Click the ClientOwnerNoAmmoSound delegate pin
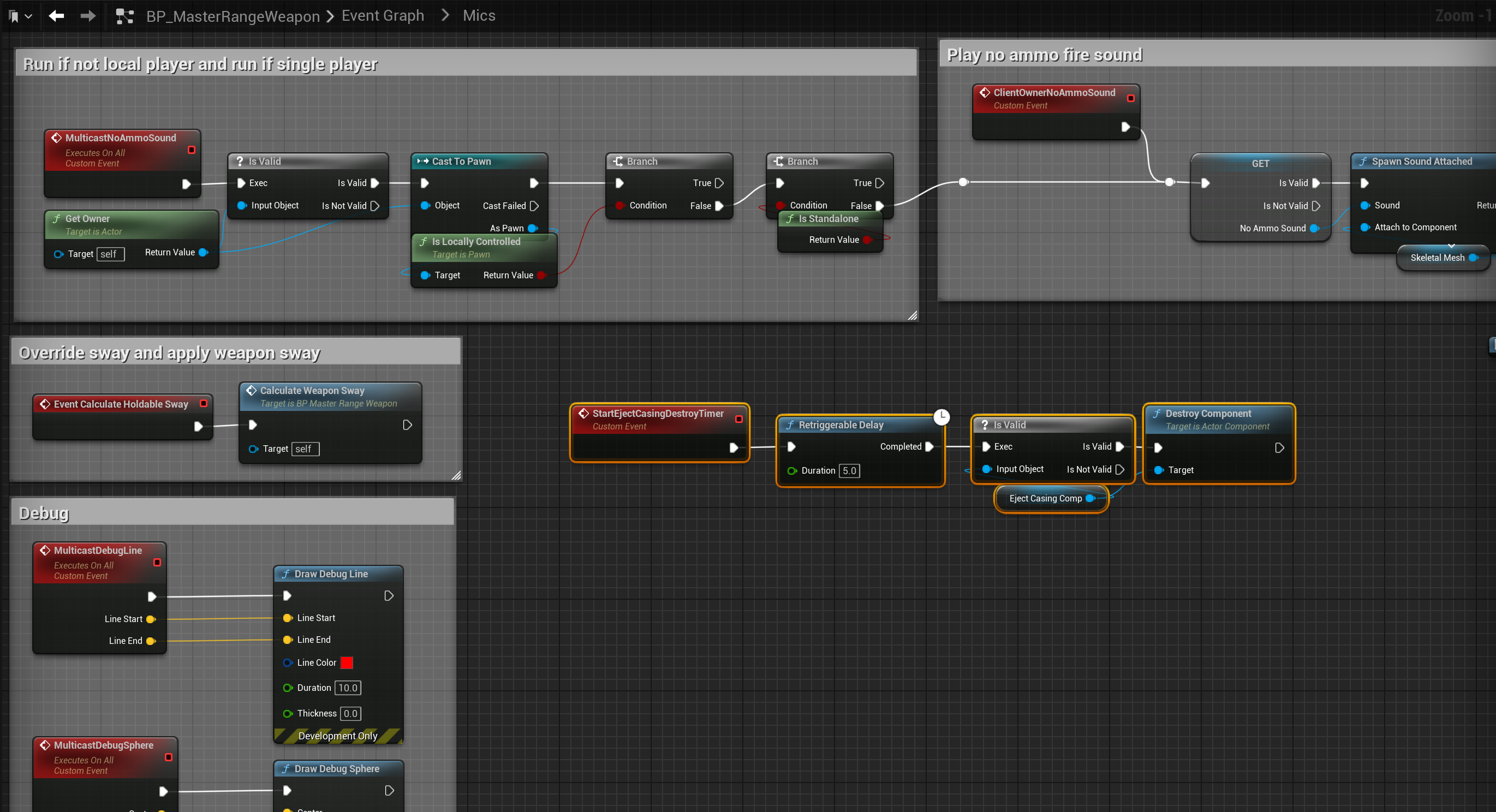The width and height of the screenshot is (1496, 812). 1131,98
